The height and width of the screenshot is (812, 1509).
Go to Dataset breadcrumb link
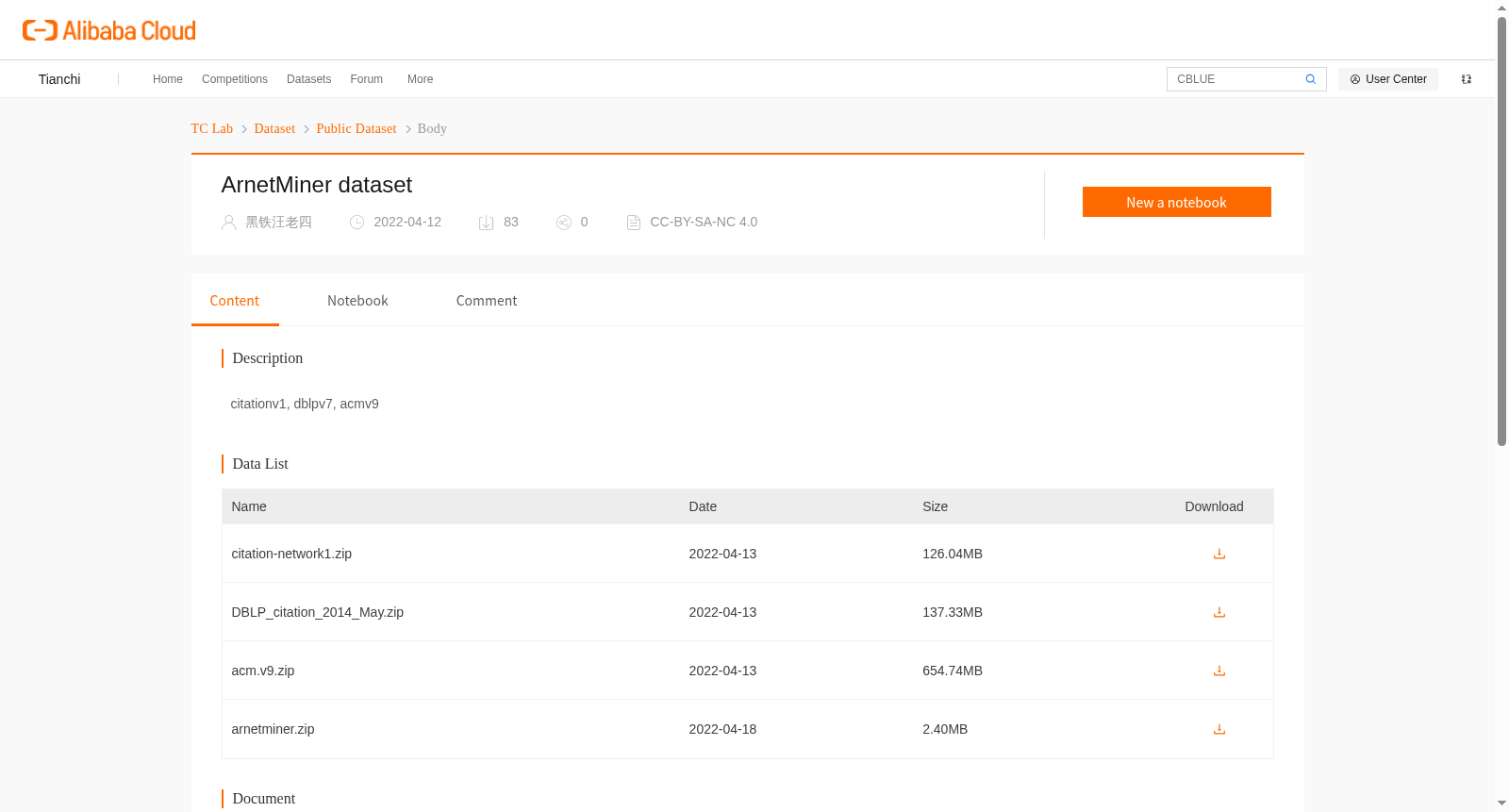click(274, 128)
